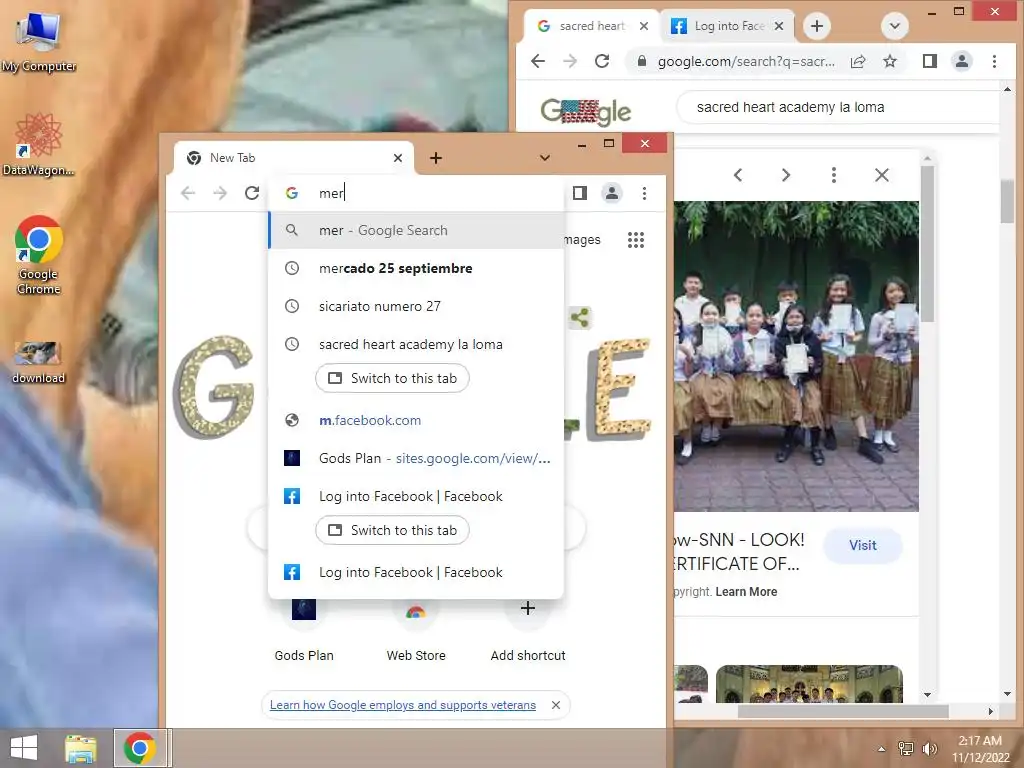Open File Explorer from the taskbar
Viewport: 1024px width, 768px height.
point(81,748)
